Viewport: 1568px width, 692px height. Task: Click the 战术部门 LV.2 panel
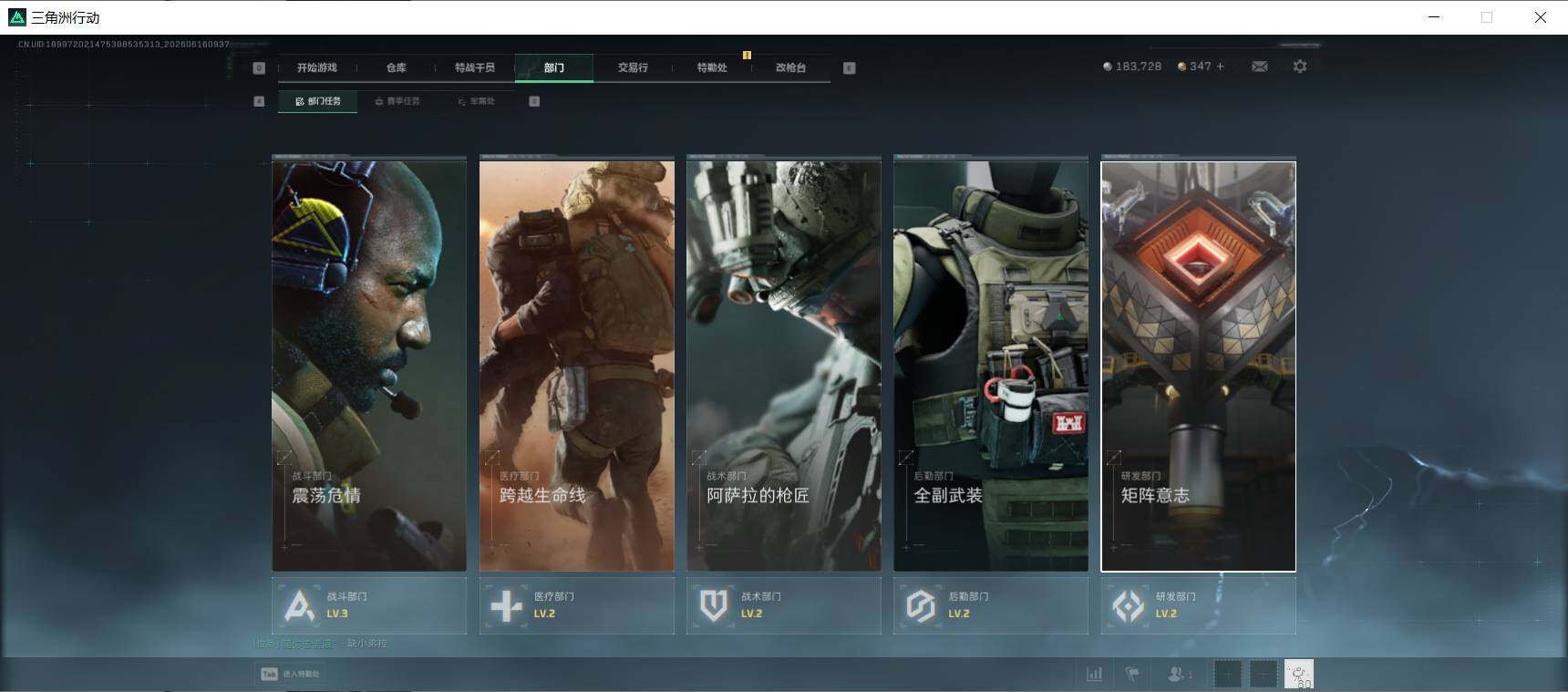784,605
